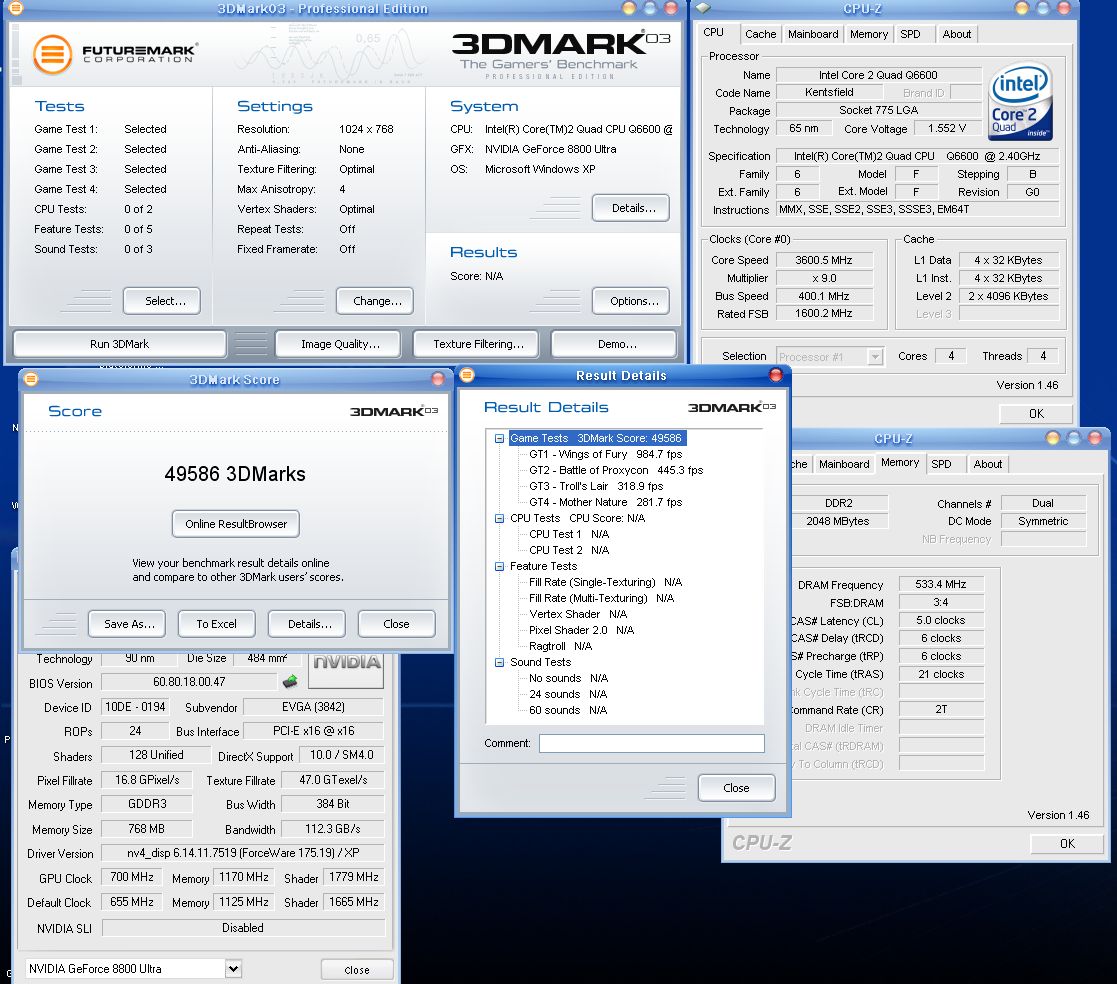The image size is (1117, 984).
Task: Collapse the Game Tests tree node
Action: click(x=499, y=438)
